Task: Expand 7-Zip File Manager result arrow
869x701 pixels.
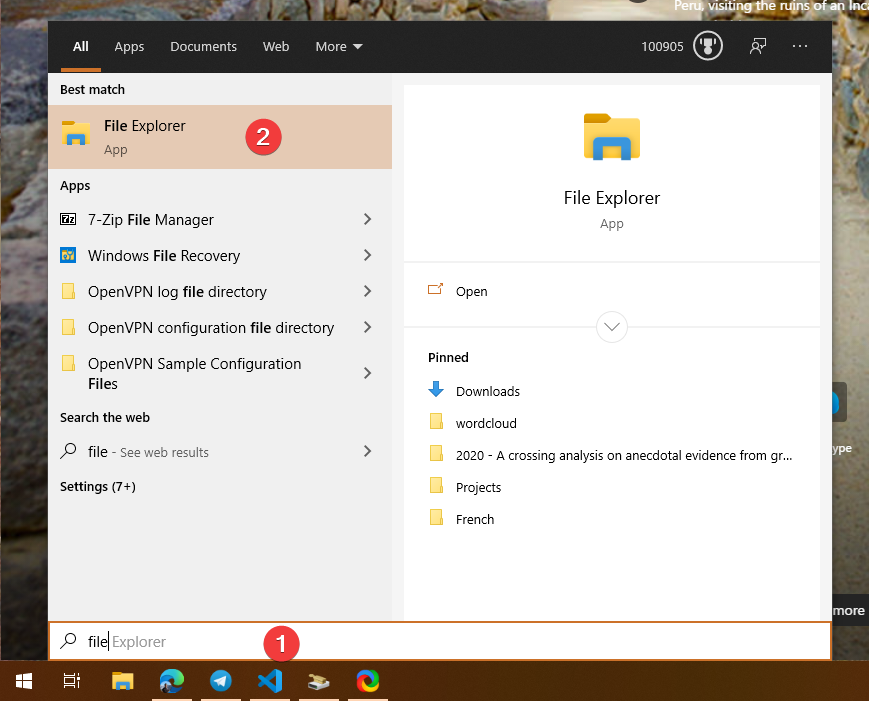Action: pos(367,219)
